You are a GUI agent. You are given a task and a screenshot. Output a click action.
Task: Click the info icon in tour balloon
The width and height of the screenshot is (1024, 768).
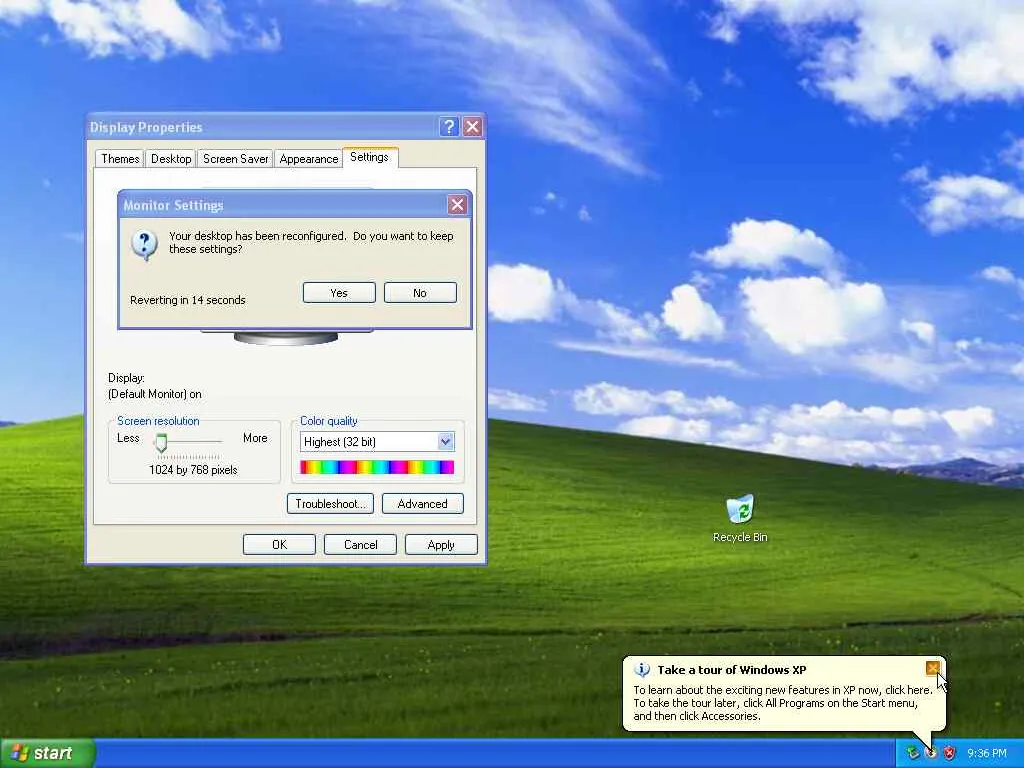[x=642, y=670]
